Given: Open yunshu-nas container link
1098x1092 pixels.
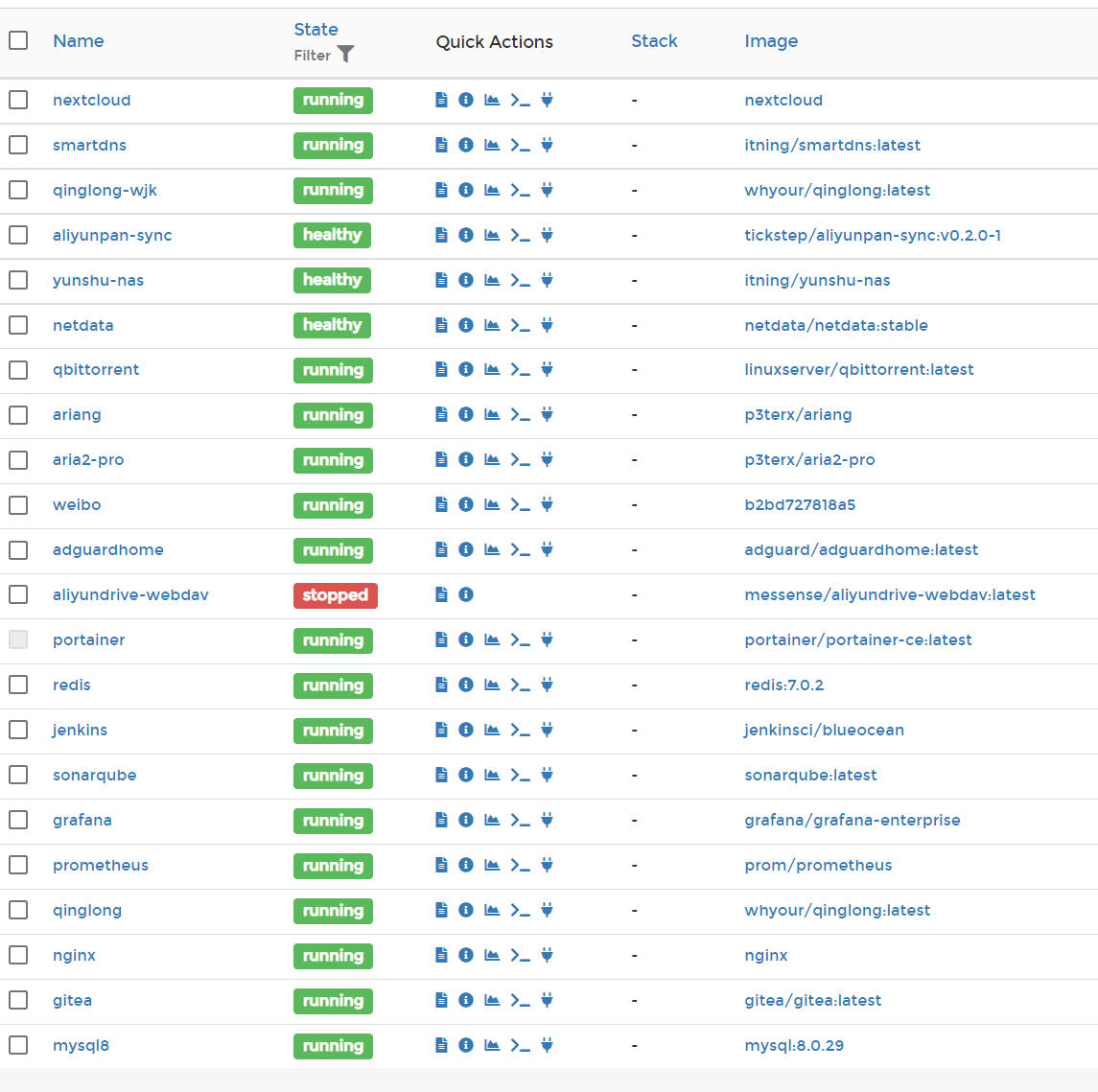Looking at the screenshot, I should (98, 281).
